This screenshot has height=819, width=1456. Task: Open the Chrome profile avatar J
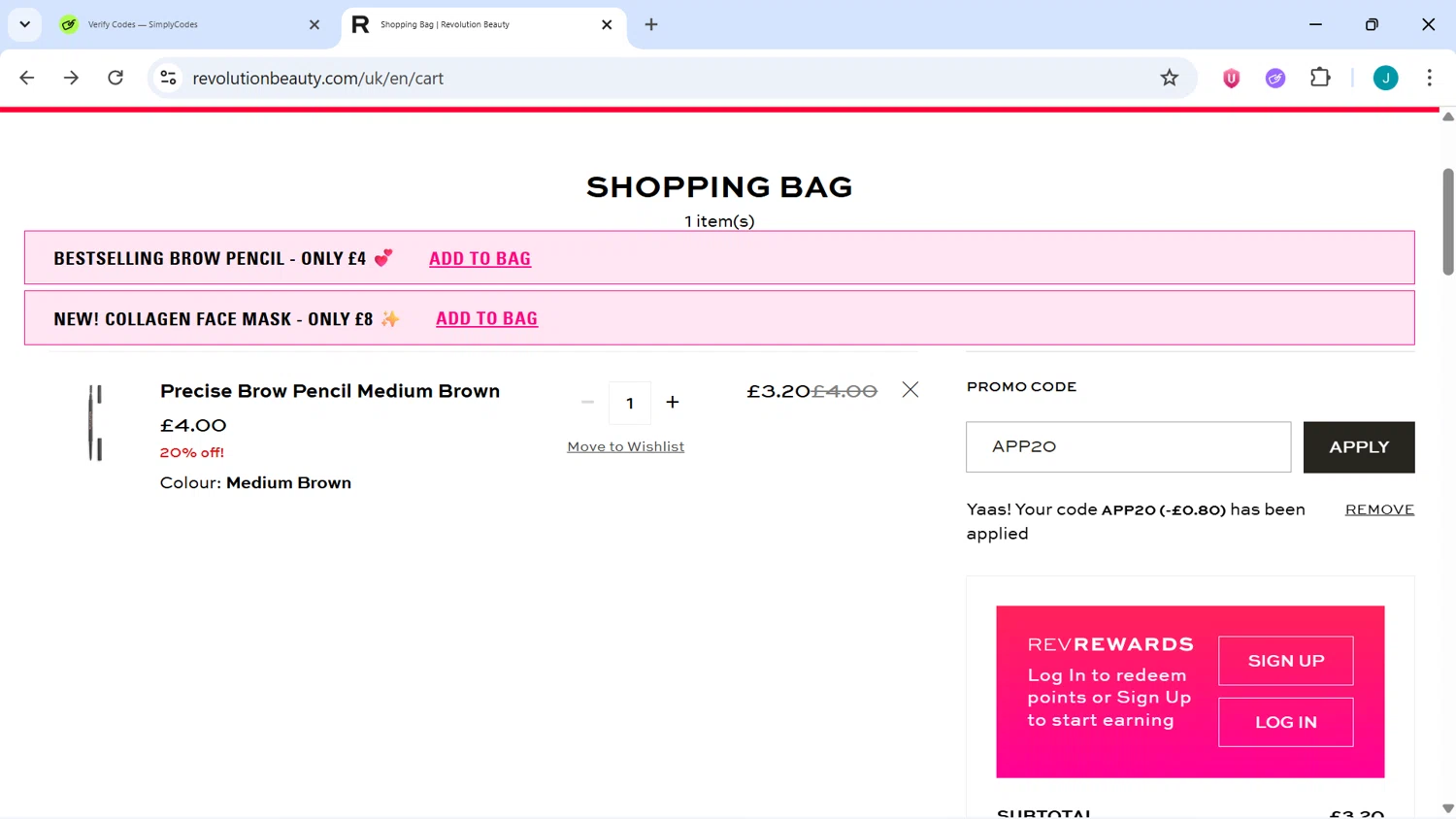1385,79
